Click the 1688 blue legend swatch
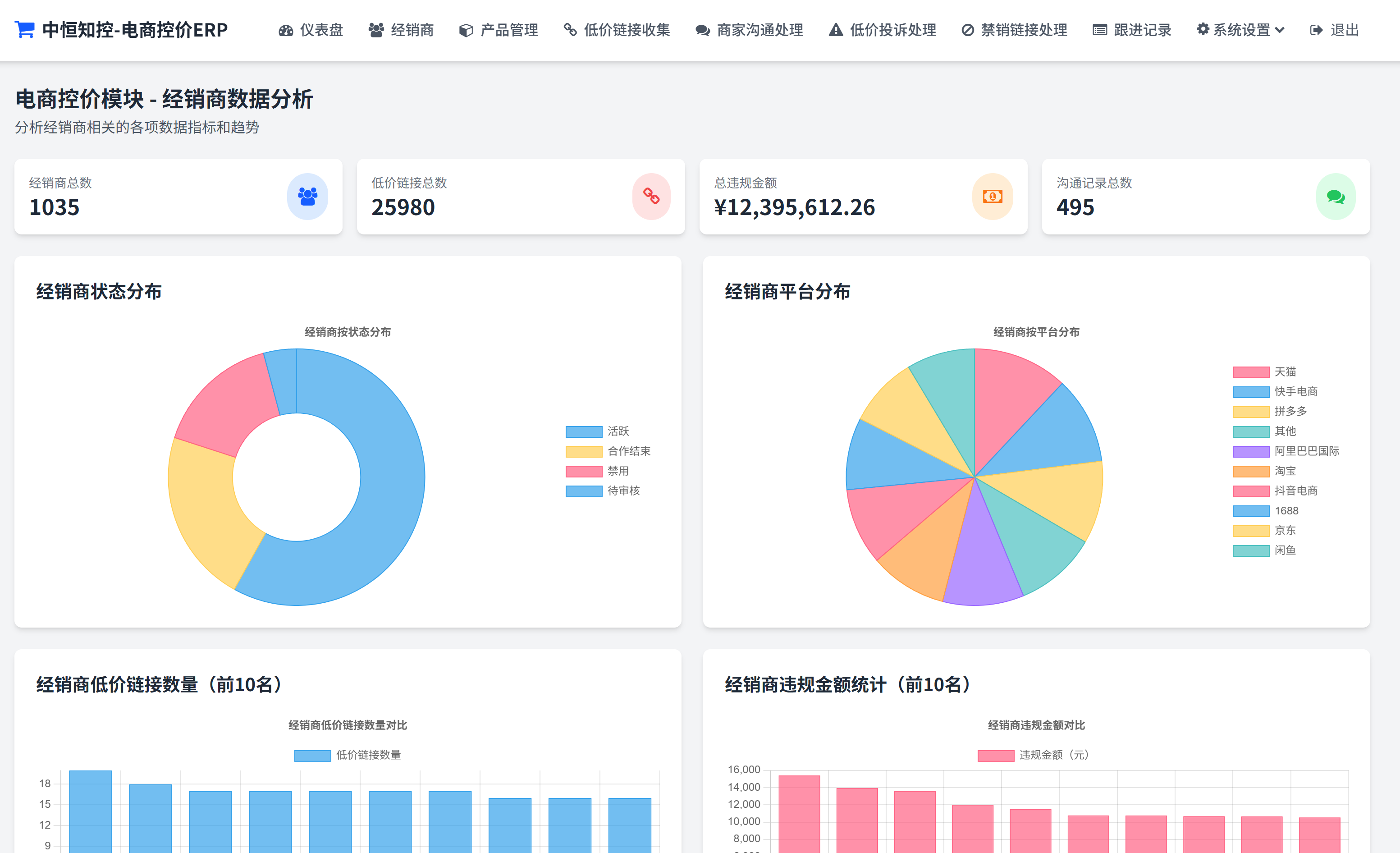 coord(1250,511)
